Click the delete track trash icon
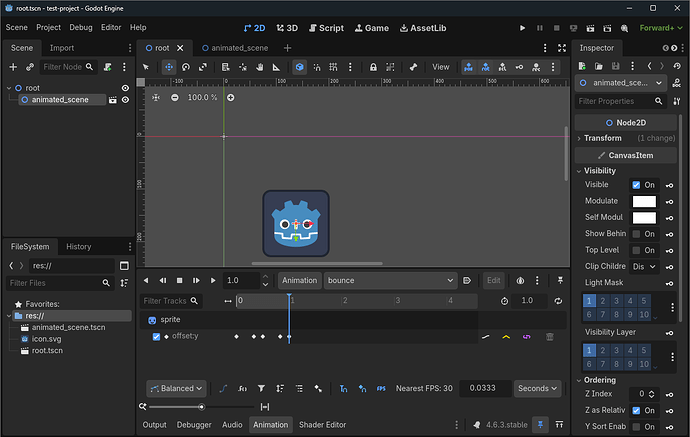 coord(550,337)
